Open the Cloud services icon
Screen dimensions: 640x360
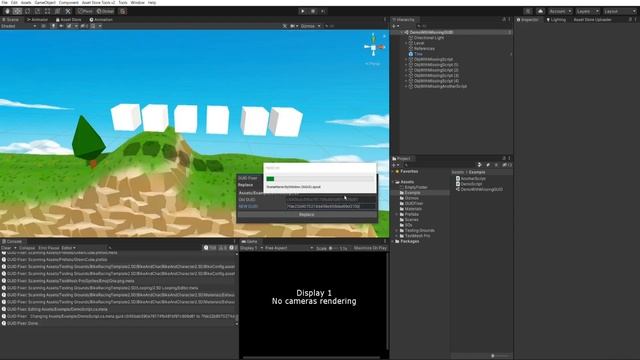coord(540,11)
